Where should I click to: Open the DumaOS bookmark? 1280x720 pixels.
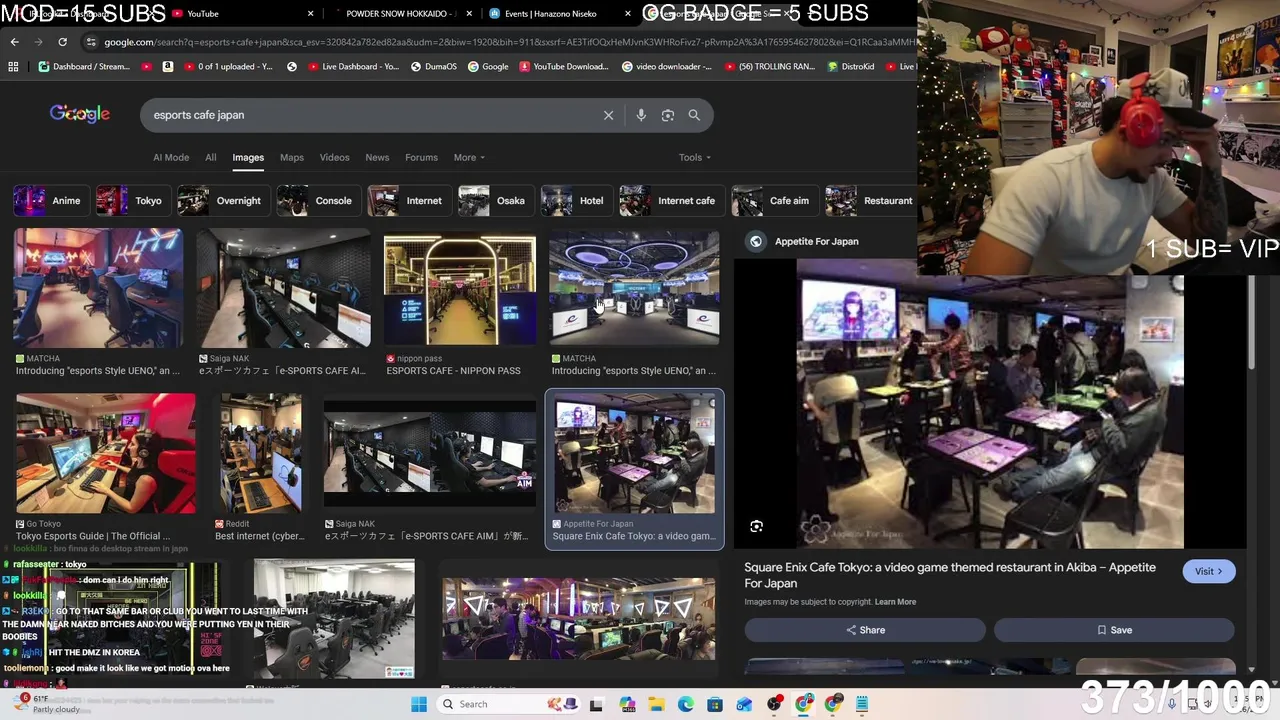pos(433,67)
